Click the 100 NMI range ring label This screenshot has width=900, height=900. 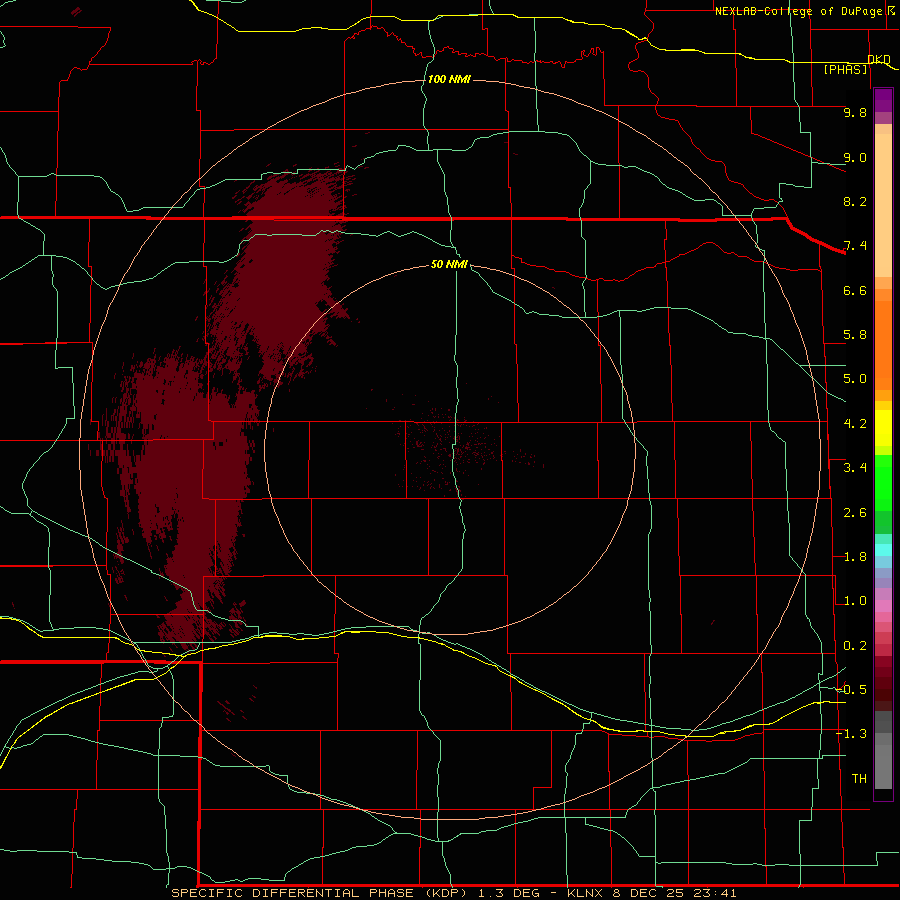(x=449, y=79)
